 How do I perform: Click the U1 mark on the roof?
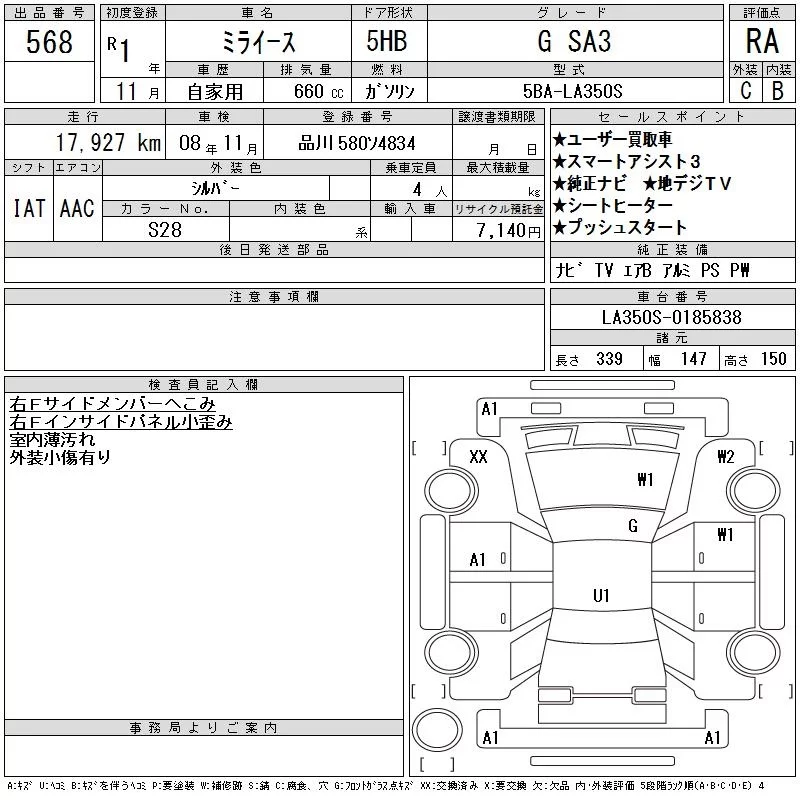(x=601, y=595)
